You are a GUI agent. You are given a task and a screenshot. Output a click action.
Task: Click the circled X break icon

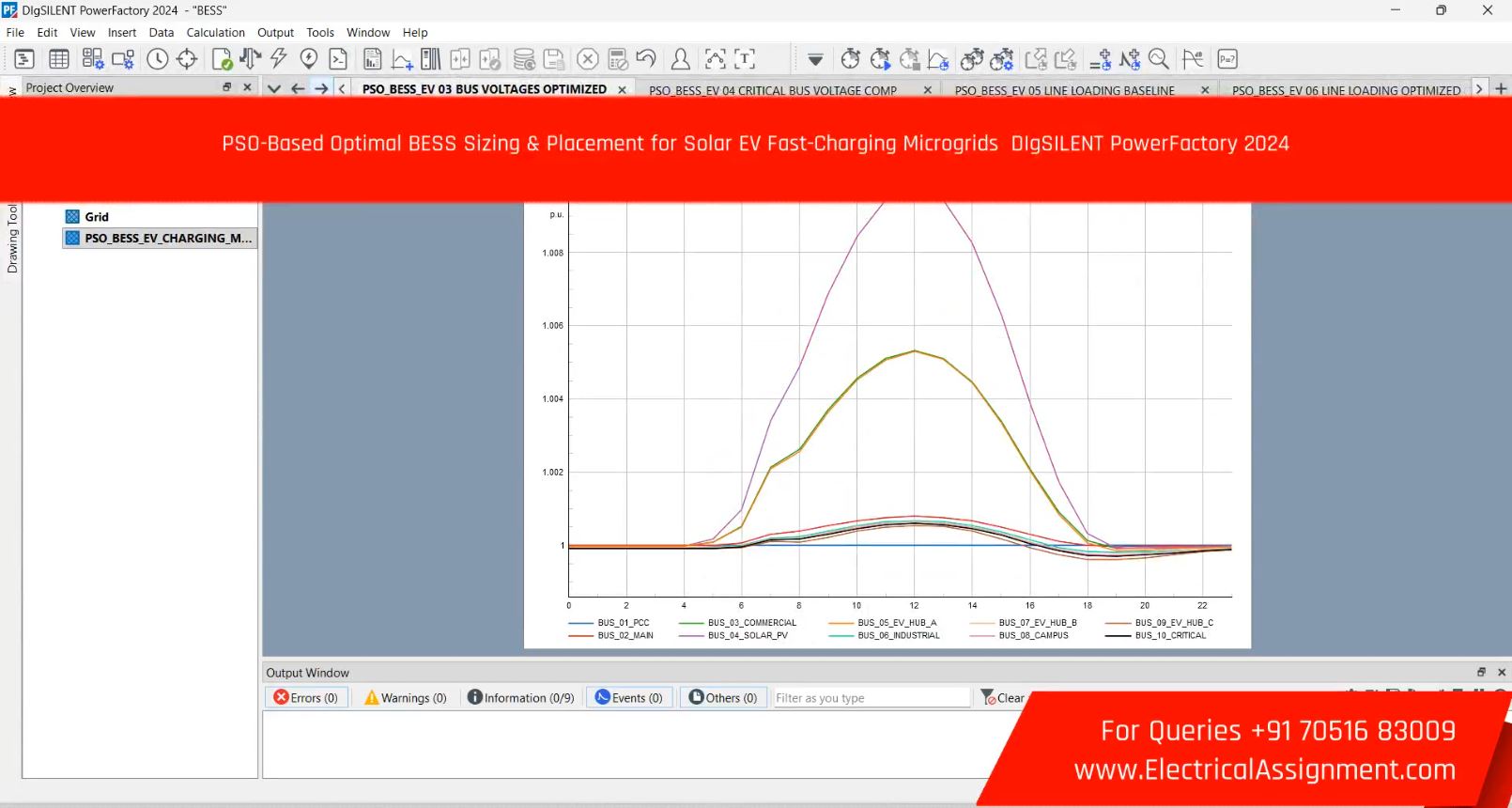[x=588, y=59]
